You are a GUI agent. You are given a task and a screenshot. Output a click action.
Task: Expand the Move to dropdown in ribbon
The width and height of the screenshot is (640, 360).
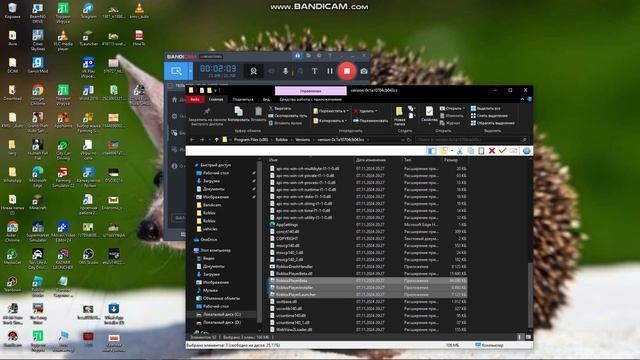tap(331, 111)
